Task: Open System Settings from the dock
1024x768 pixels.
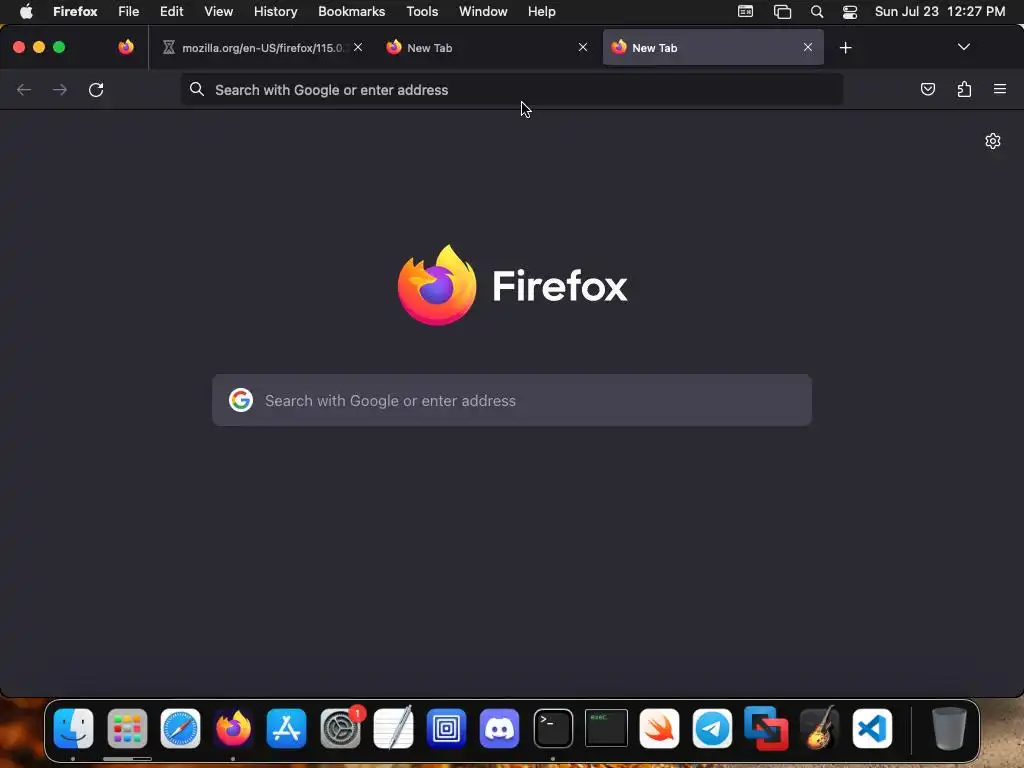Action: (x=340, y=728)
